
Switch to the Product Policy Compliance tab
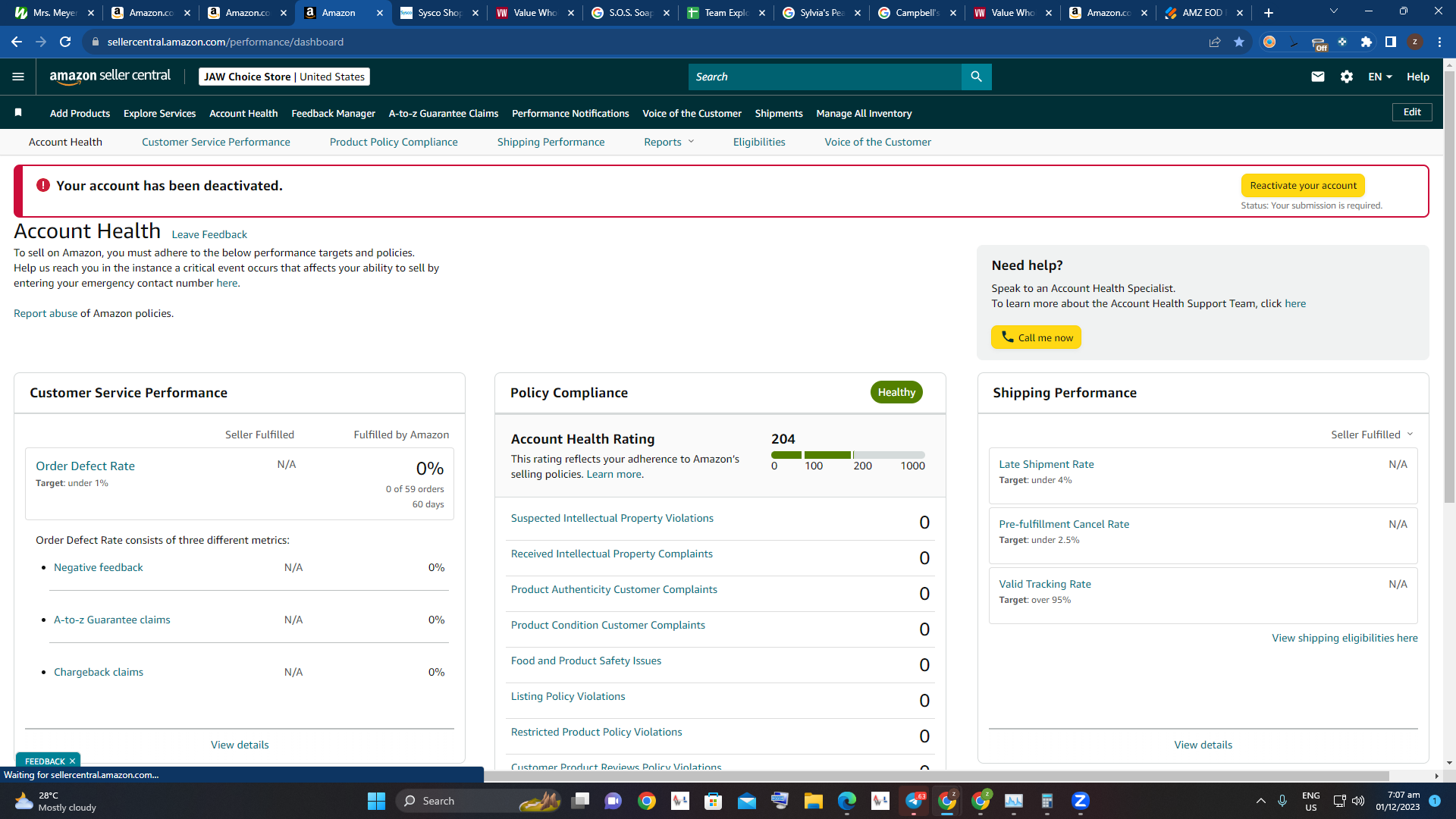pos(394,142)
